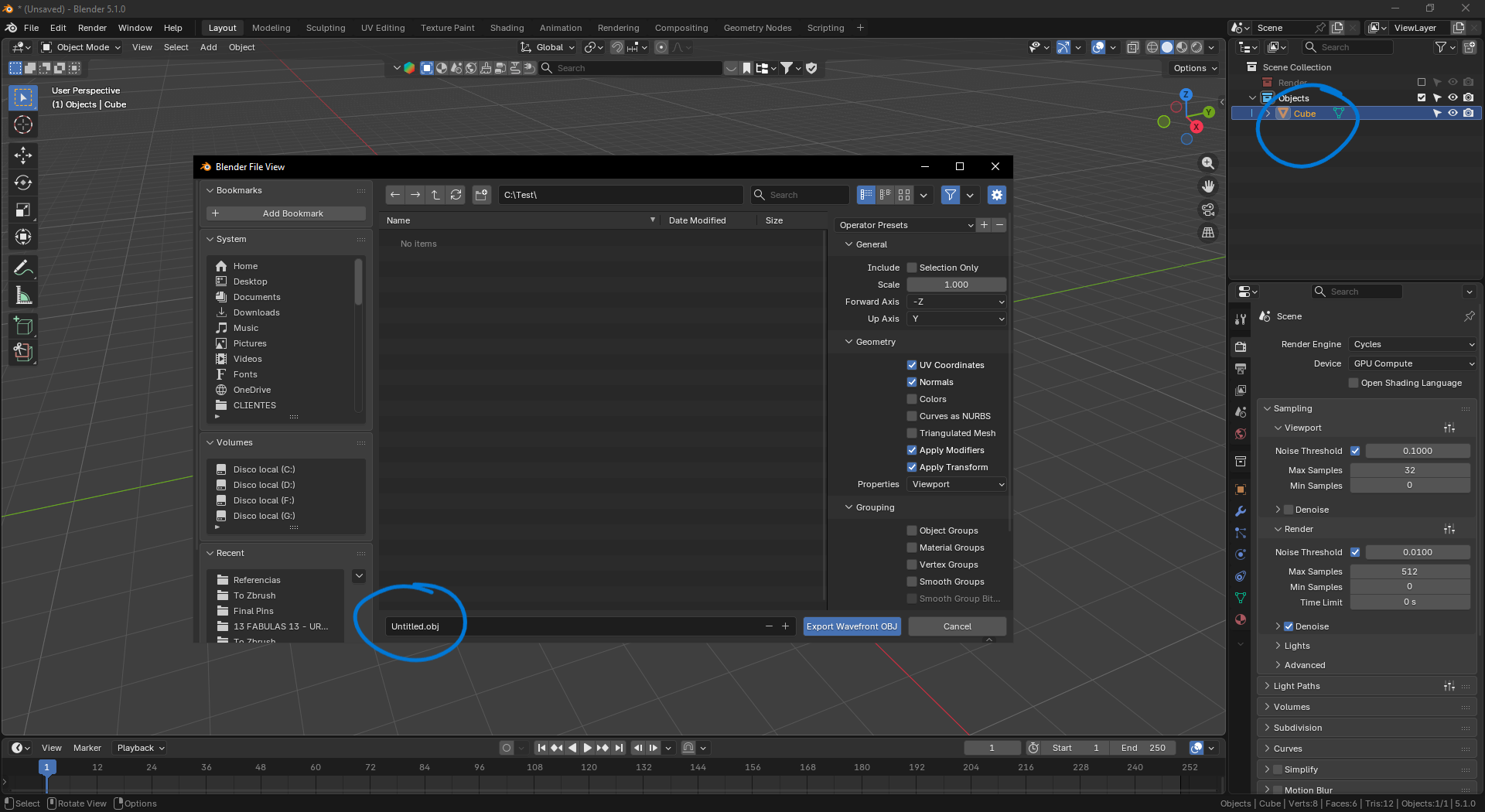Refresh the file list in file browser
1485x812 pixels.
coord(456,195)
